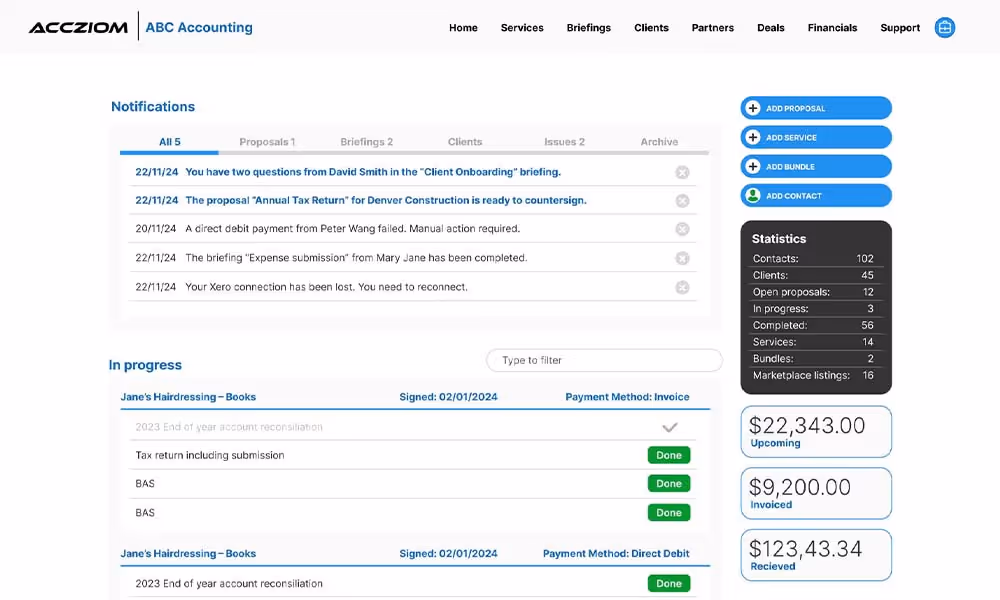This screenshot has width=1000, height=600.
Task: Go to Briefings in top navigation
Action: tap(589, 27)
